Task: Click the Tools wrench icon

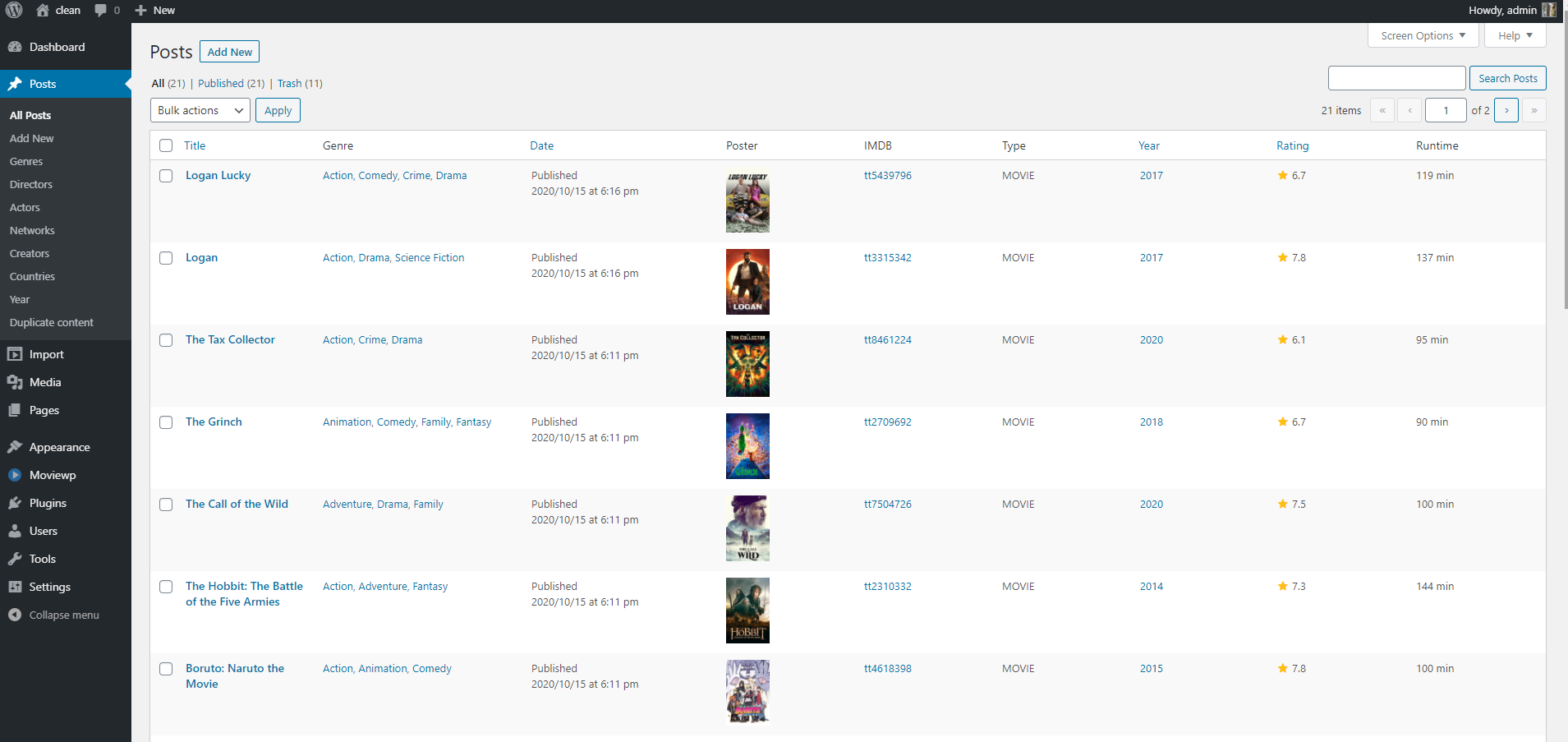Action: (x=15, y=560)
